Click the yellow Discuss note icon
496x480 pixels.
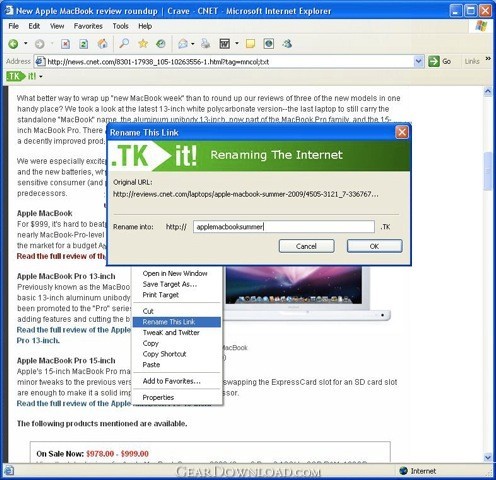tap(250, 44)
